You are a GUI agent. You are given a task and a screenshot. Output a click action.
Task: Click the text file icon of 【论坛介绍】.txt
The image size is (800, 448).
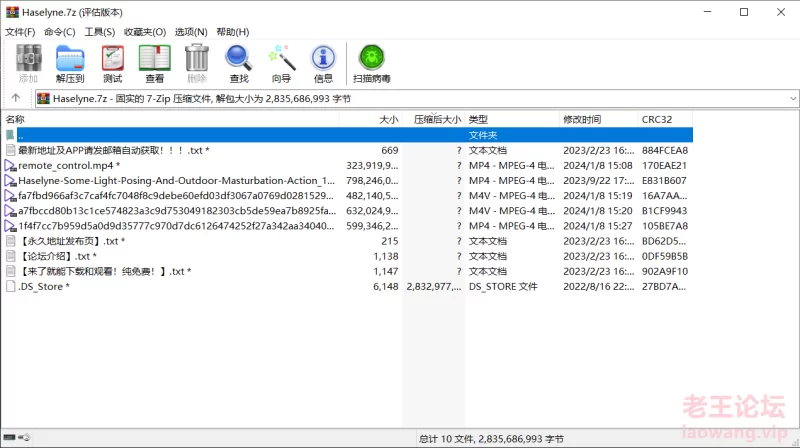[x=10, y=256]
